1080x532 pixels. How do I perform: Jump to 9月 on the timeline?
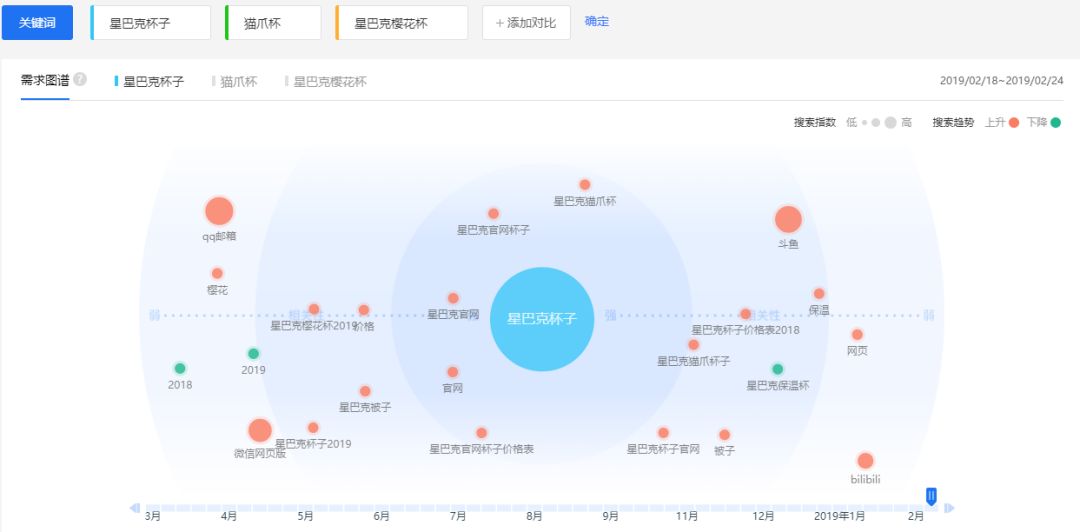pos(610,516)
